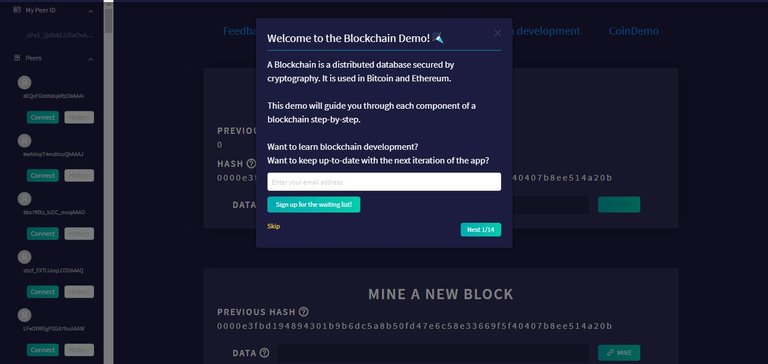
Task: Click Sign up for the waiting list button
Action: coord(313,205)
